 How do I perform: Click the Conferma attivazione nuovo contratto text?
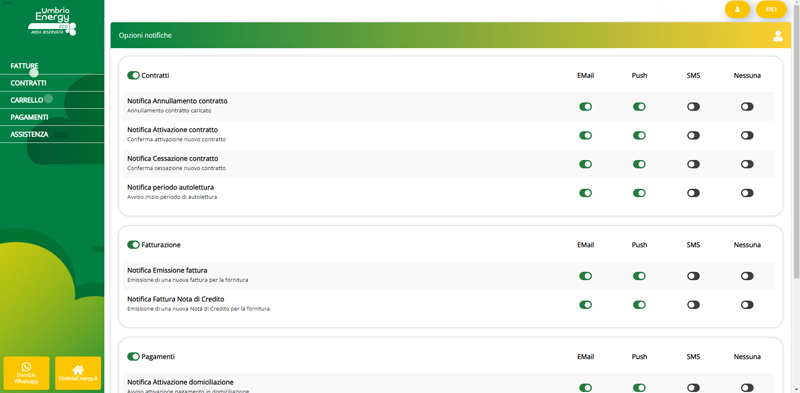tap(177, 139)
